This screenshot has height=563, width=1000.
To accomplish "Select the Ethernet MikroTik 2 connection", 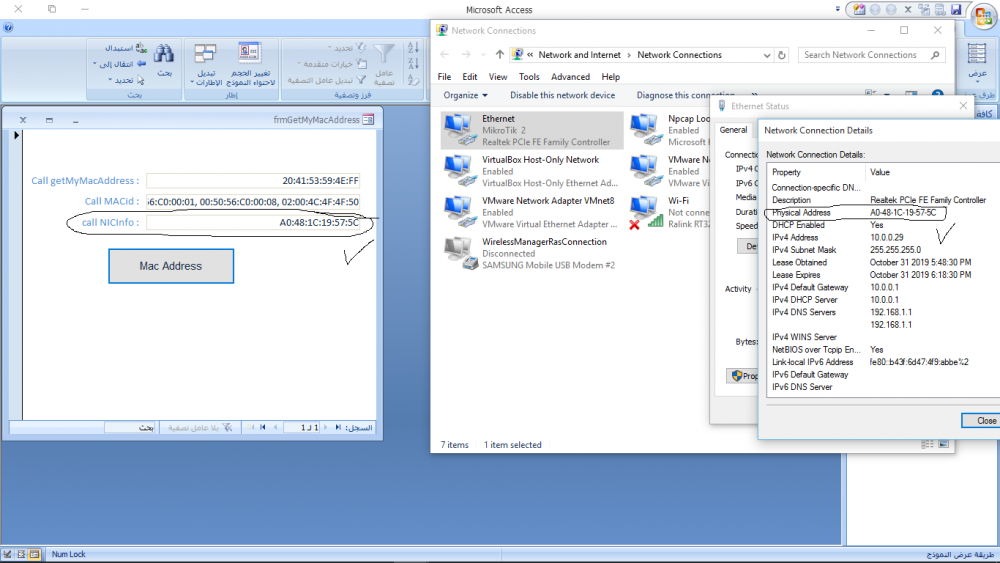I will 532,130.
